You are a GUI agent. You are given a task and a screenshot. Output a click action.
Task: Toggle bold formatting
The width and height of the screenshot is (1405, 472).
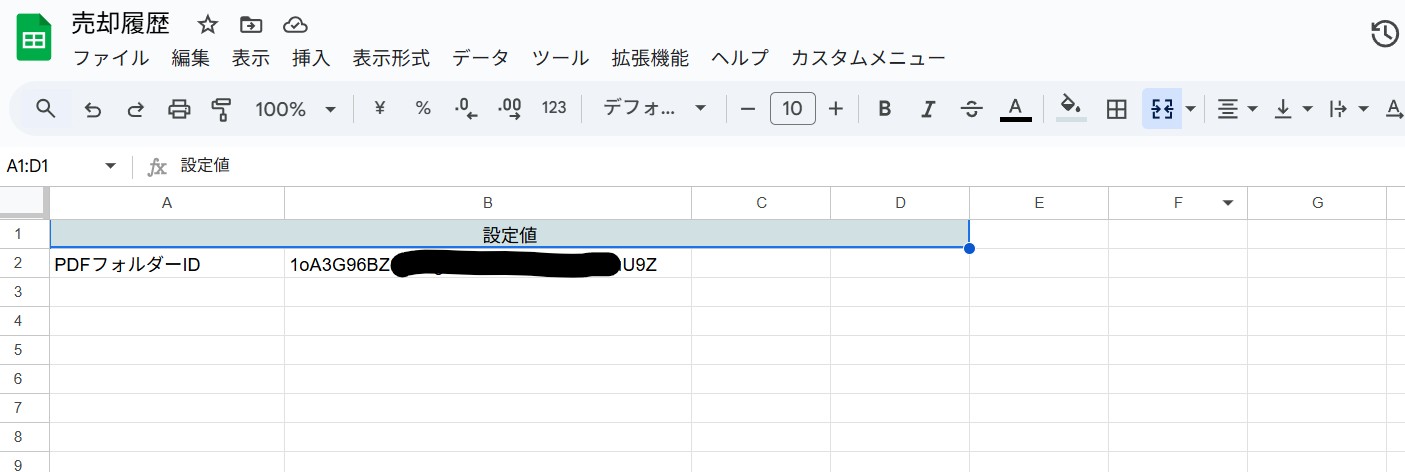(x=884, y=109)
